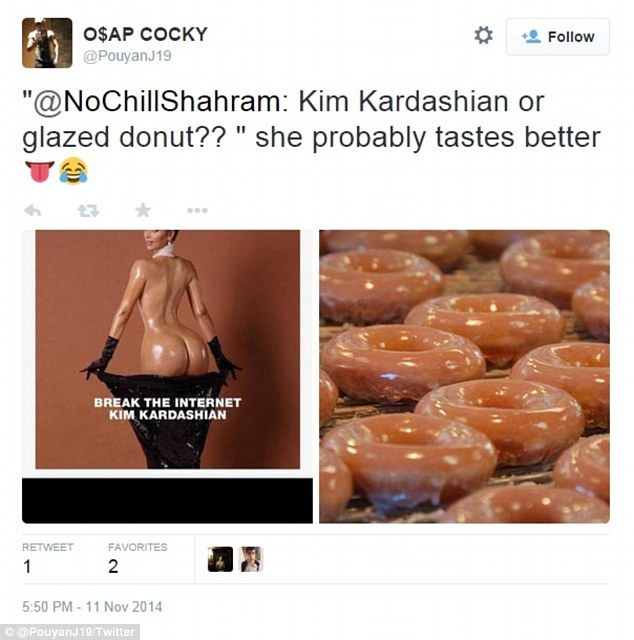View the retweet count list
This screenshot has width=634, height=640.
click(47, 558)
